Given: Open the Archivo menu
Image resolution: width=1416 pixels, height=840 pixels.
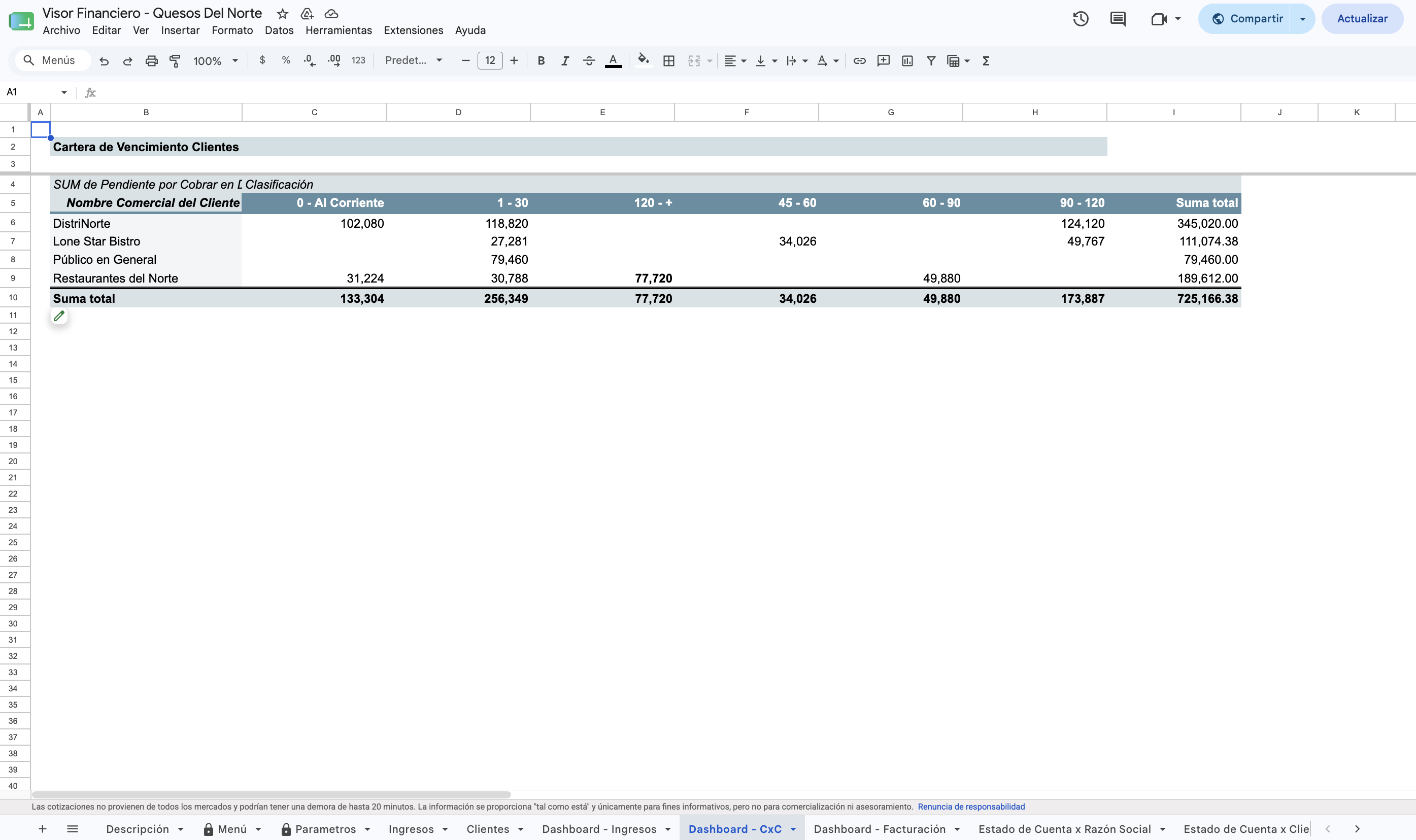Looking at the screenshot, I should coord(61,30).
